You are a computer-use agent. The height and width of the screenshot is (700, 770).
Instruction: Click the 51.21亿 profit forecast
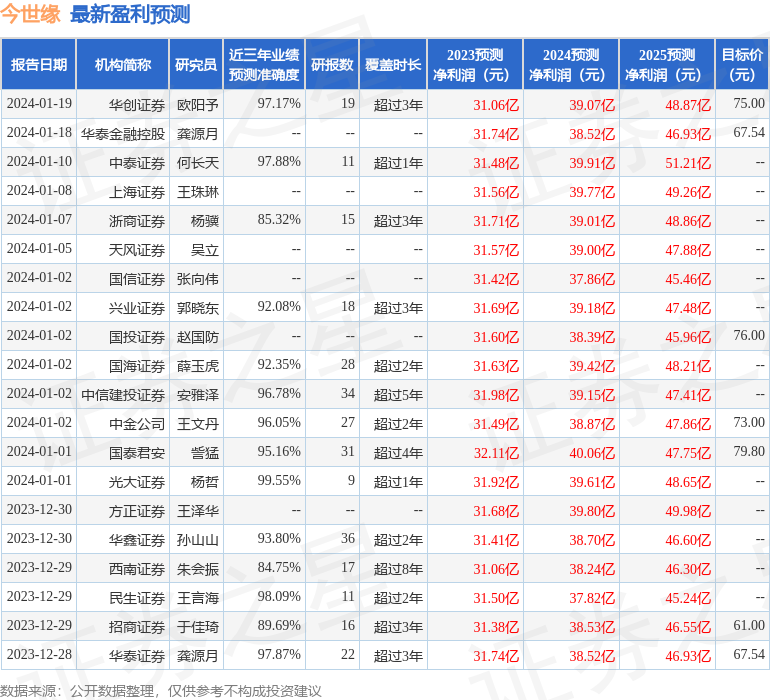(x=688, y=163)
